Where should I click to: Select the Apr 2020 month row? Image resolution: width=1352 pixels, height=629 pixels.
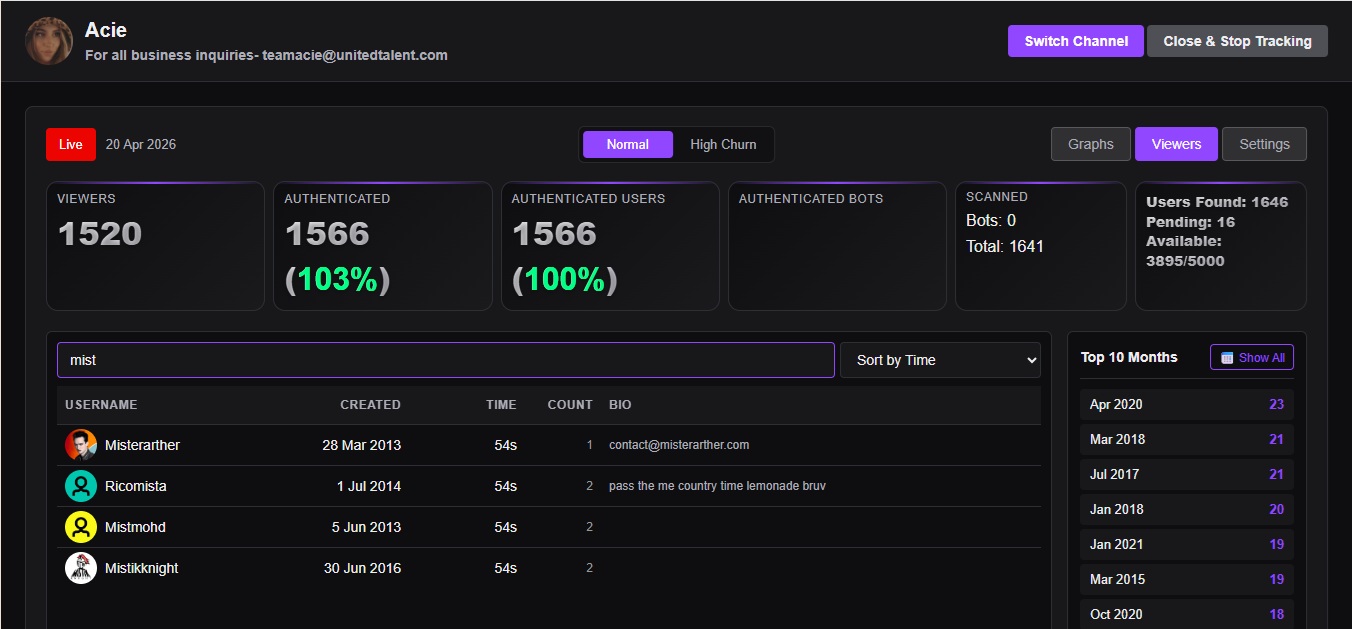[x=1187, y=404]
